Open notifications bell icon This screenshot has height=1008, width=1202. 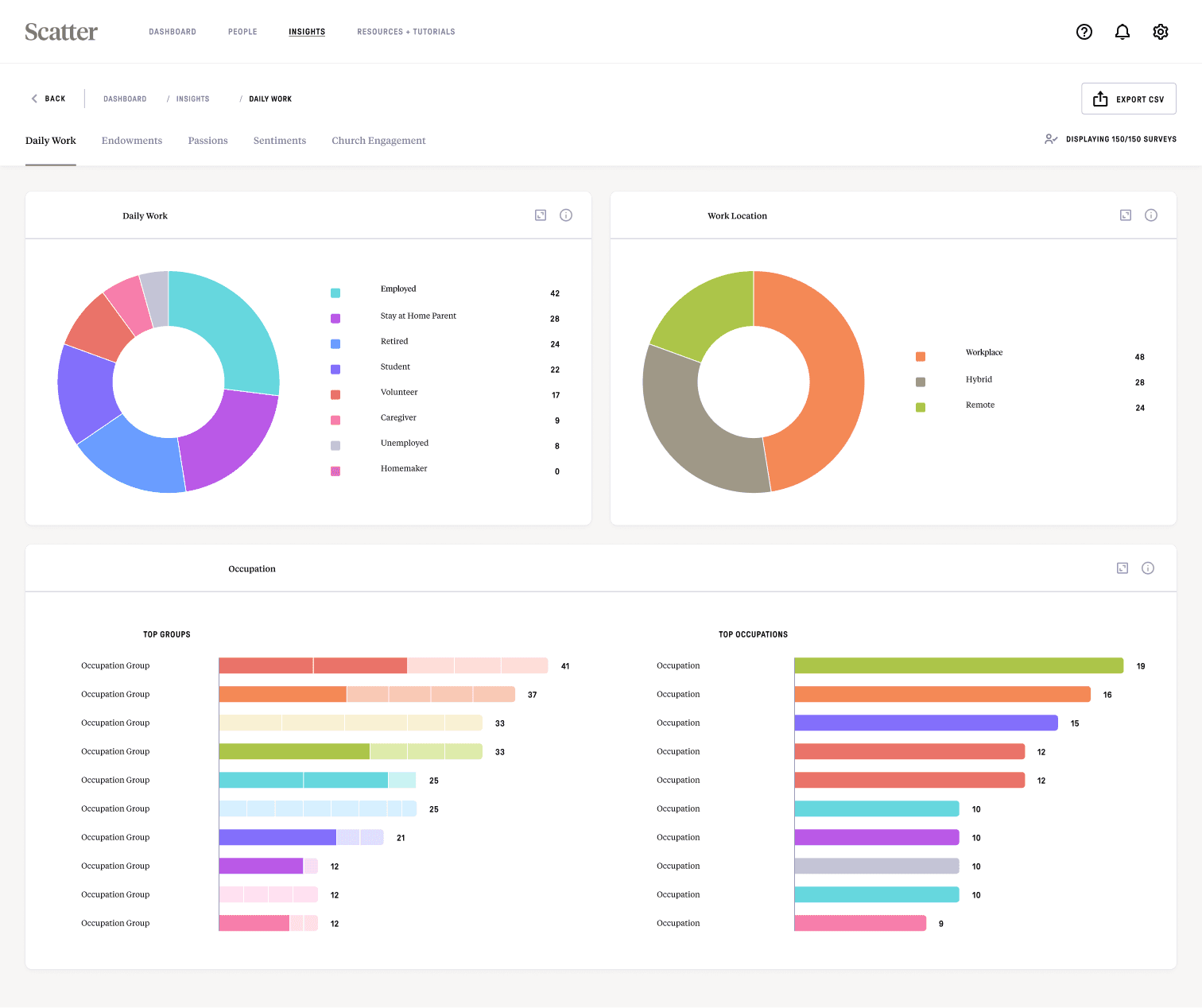pyautogui.click(x=1123, y=32)
